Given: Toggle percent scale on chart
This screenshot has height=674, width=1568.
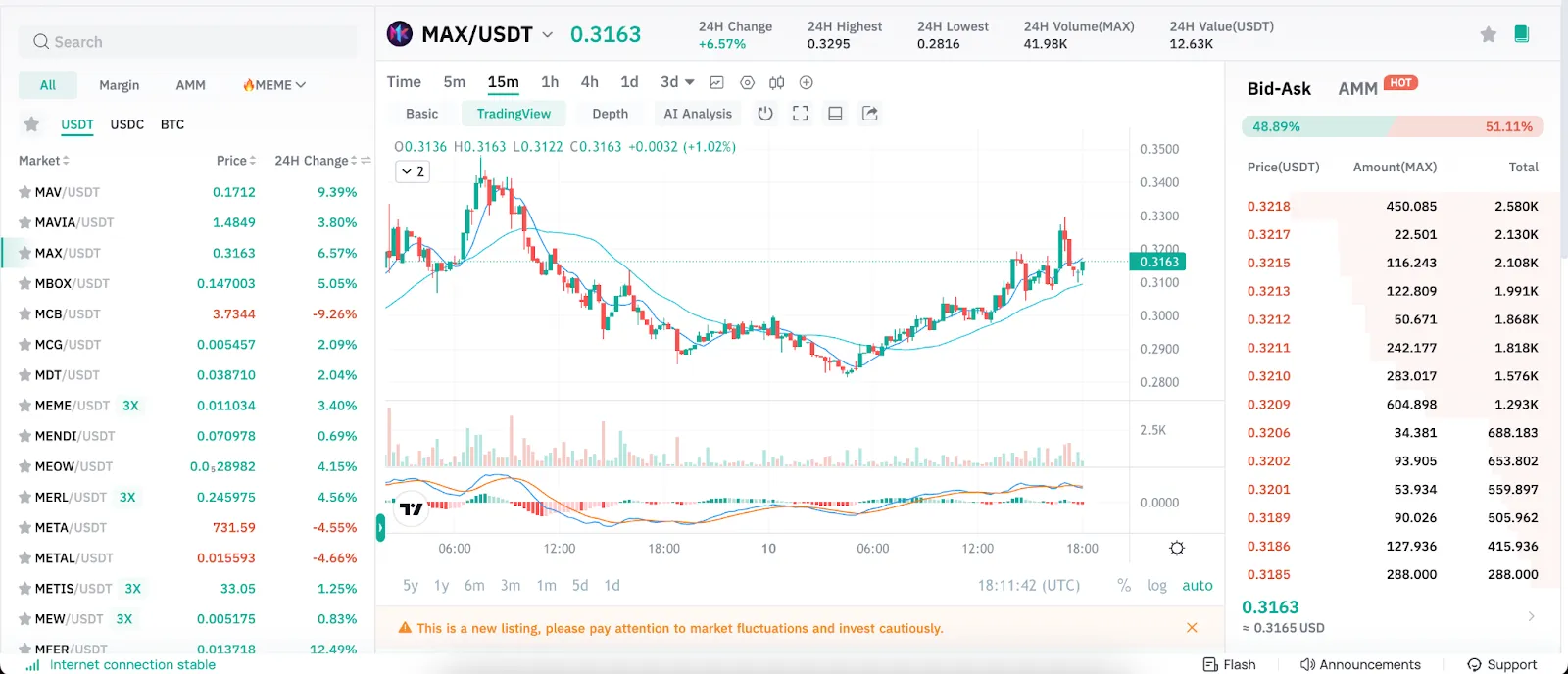Looking at the screenshot, I should (x=1124, y=586).
